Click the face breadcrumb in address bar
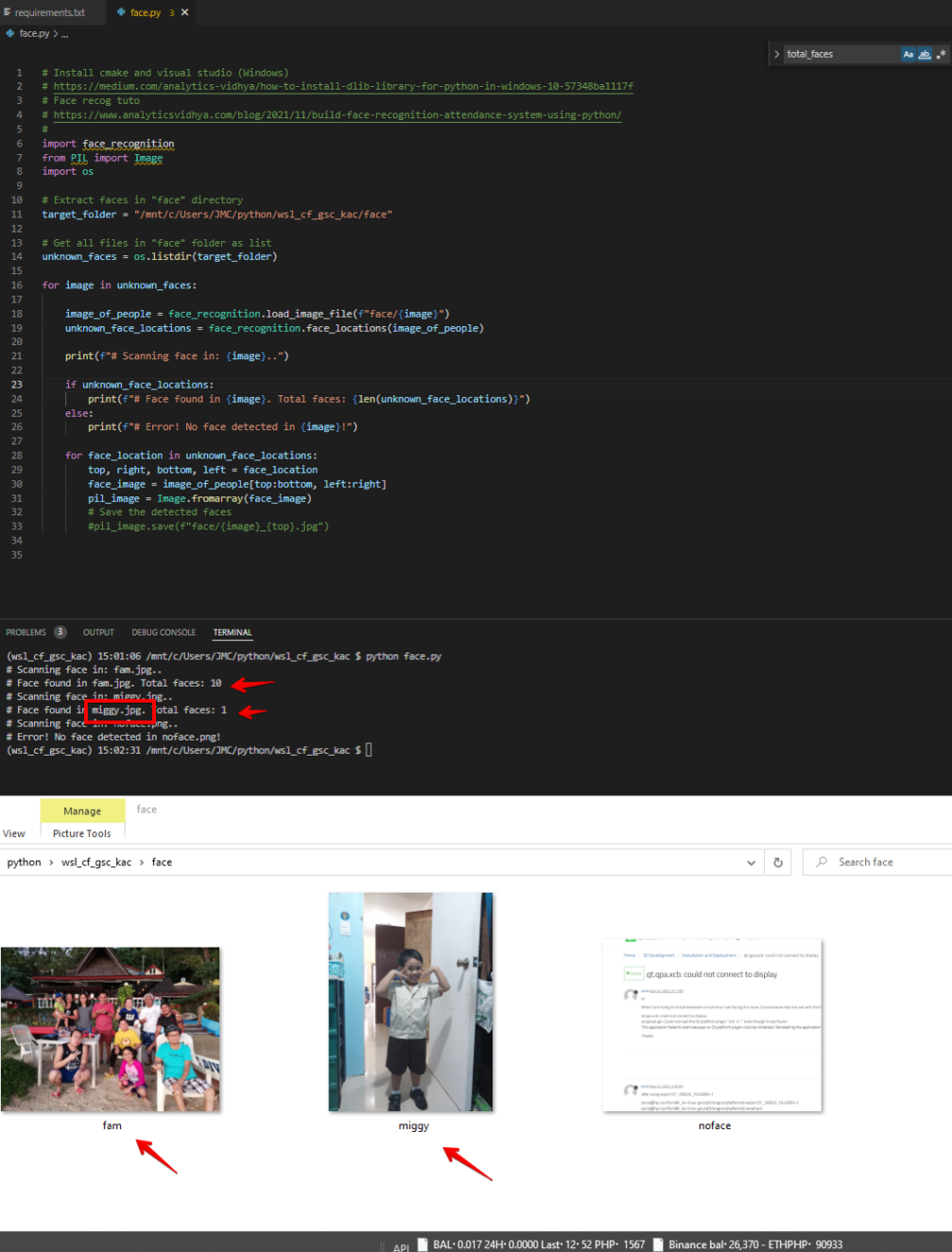Screen dimensions: 952x1252 [x=162, y=862]
